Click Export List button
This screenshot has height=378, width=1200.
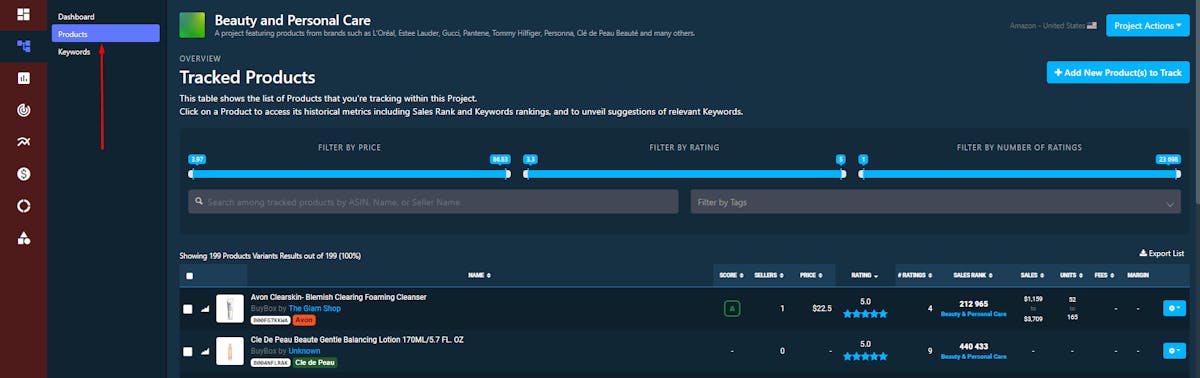(1162, 254)
